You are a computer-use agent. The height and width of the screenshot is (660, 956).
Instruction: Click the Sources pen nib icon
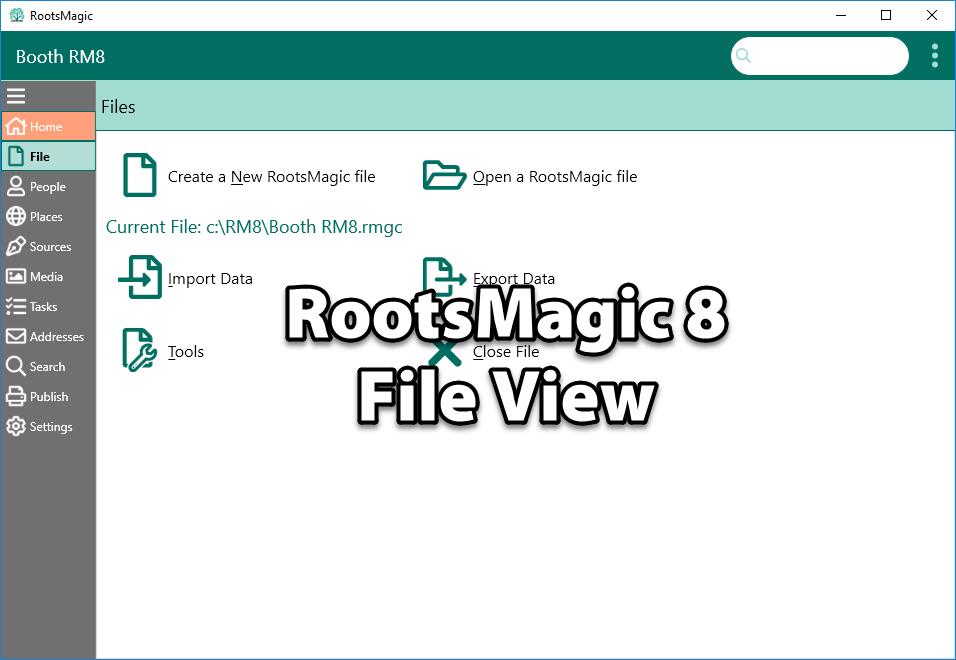(16, 246)
